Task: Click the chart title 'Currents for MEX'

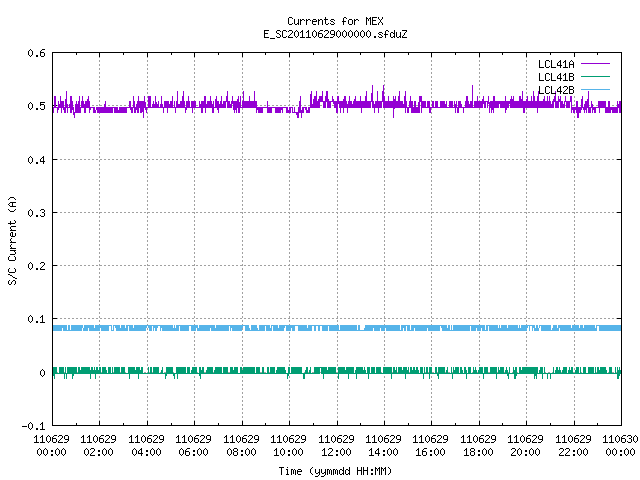Action: (335, 21)
